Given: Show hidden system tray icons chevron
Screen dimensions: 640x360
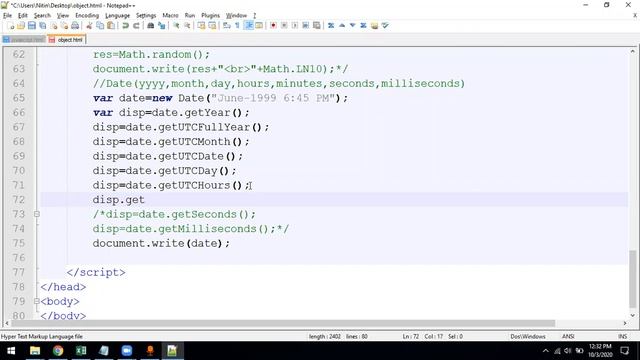Looking at the screenshot, I should [x=546, y=351].
